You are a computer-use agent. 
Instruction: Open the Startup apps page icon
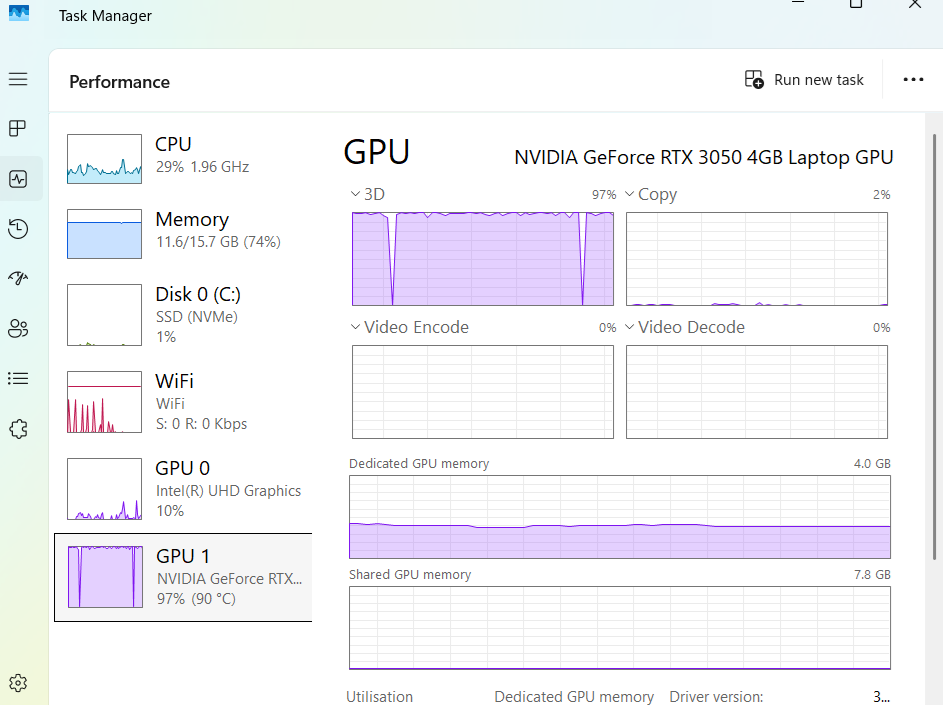pos(18,278)
